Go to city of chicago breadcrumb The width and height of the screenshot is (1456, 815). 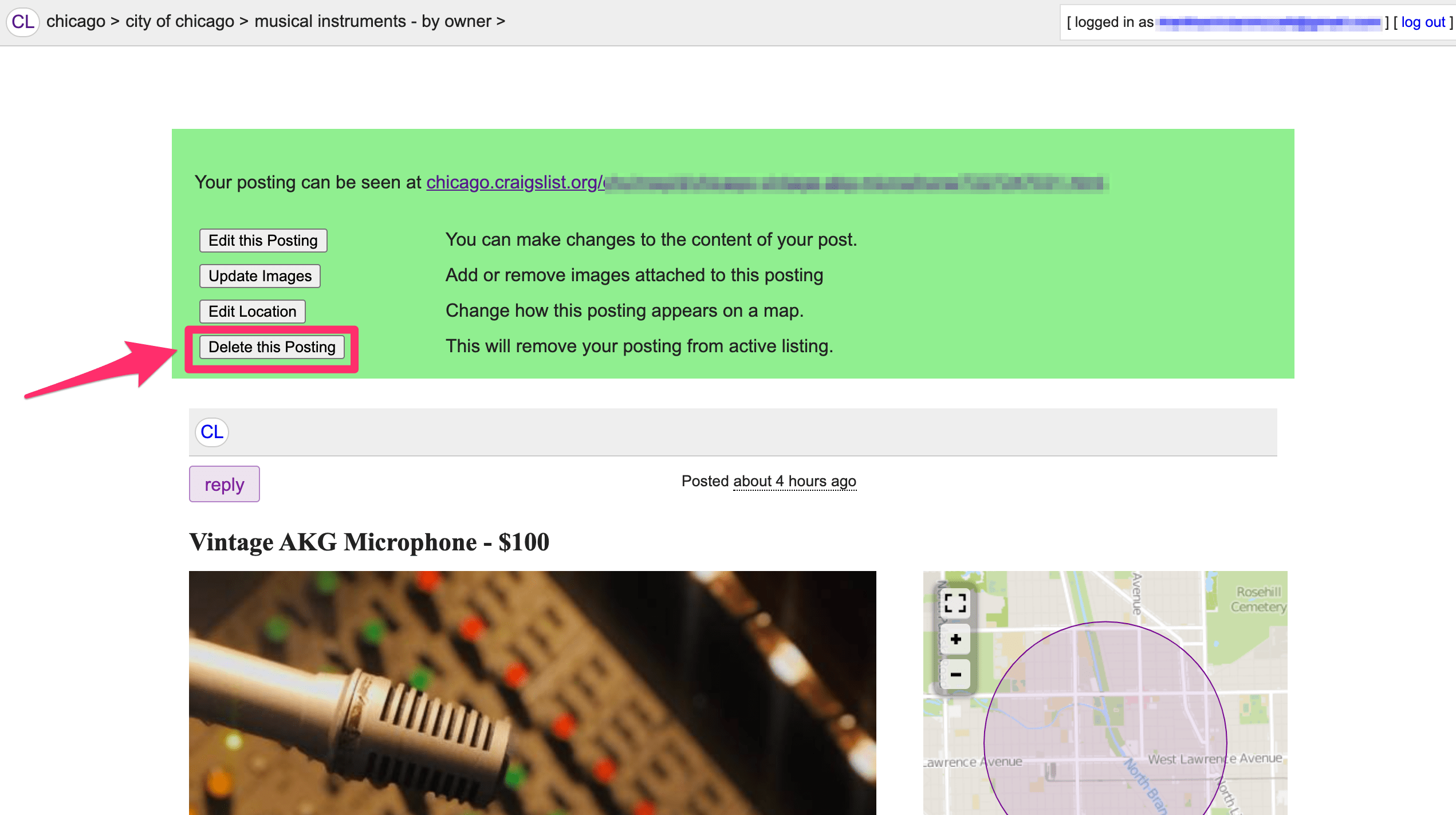179,22
